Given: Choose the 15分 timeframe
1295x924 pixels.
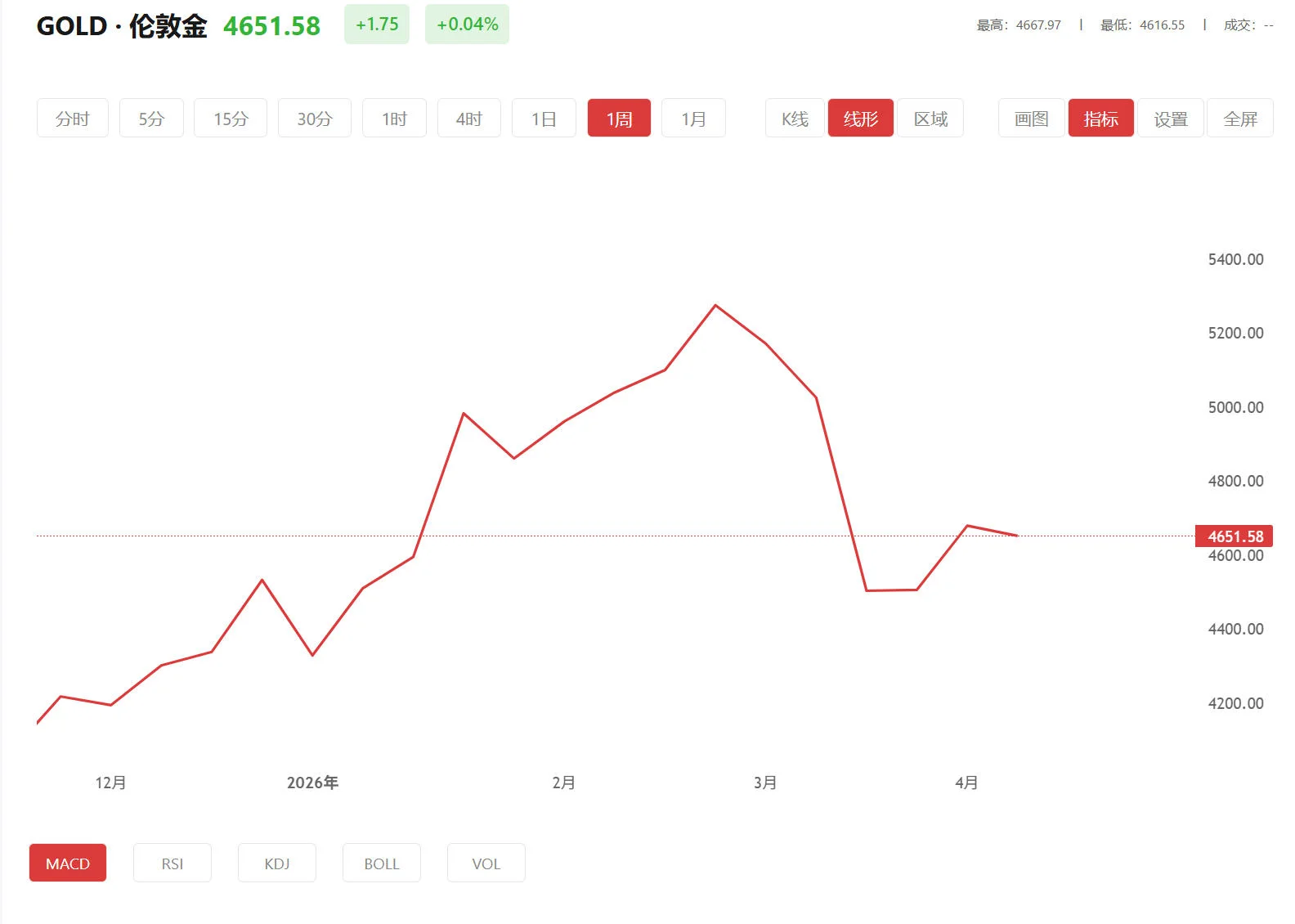Looking at the screenshot, I should [230, 119].
